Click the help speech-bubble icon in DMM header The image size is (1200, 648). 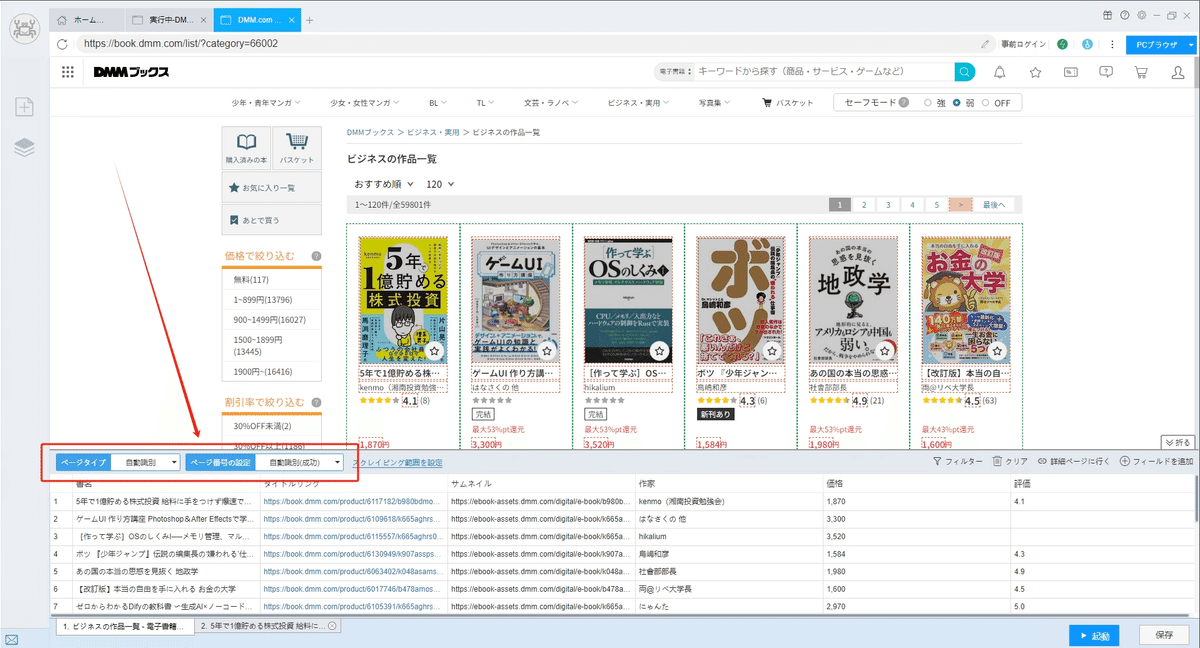pyautogui.click(x=1105, y=72)
